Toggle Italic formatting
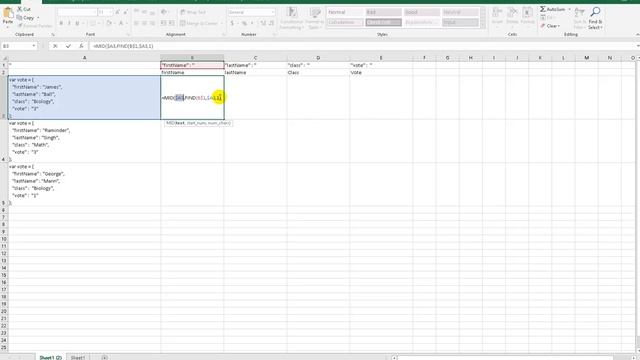Screen dimensions: 640x360 (69, 23)
